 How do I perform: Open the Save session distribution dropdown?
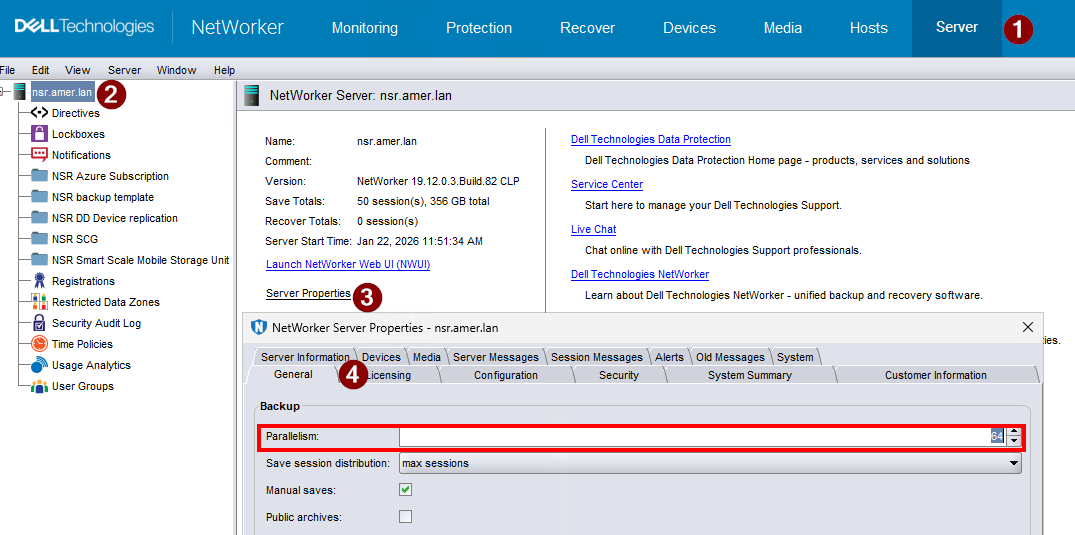click(710, 463)
